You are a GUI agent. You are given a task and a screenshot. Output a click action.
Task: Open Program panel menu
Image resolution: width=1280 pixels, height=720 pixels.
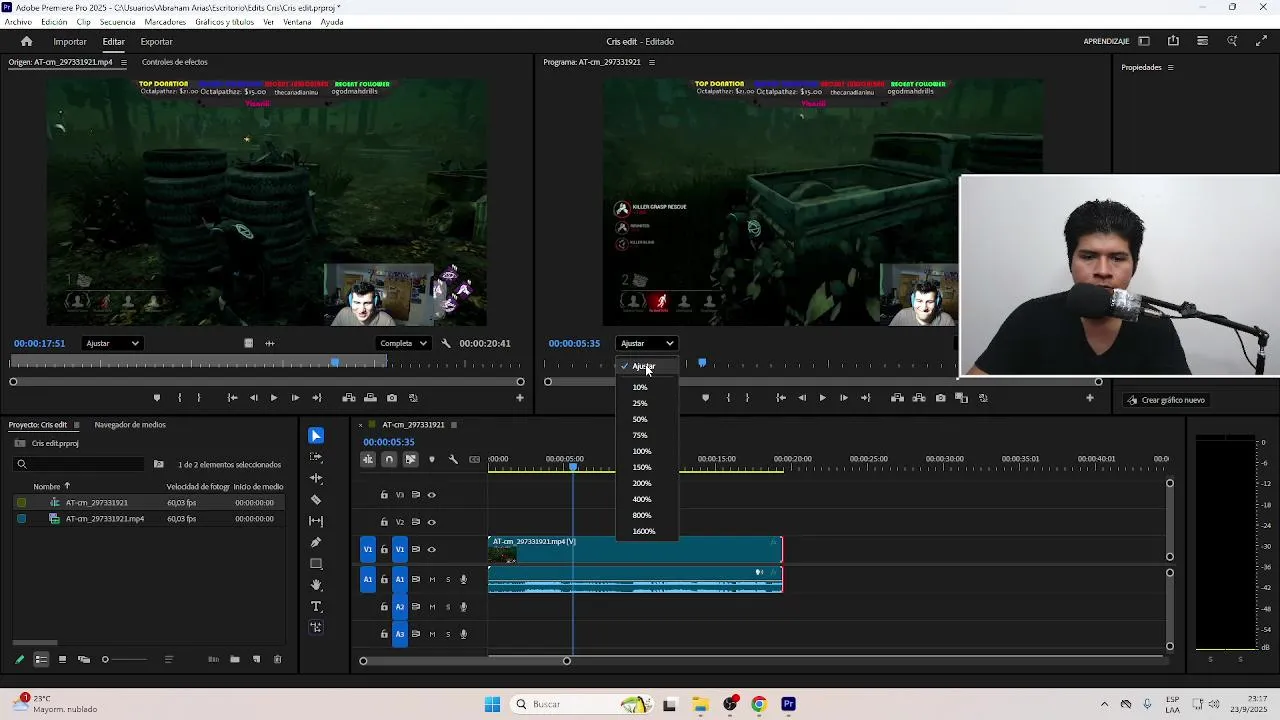pos(652,62)
